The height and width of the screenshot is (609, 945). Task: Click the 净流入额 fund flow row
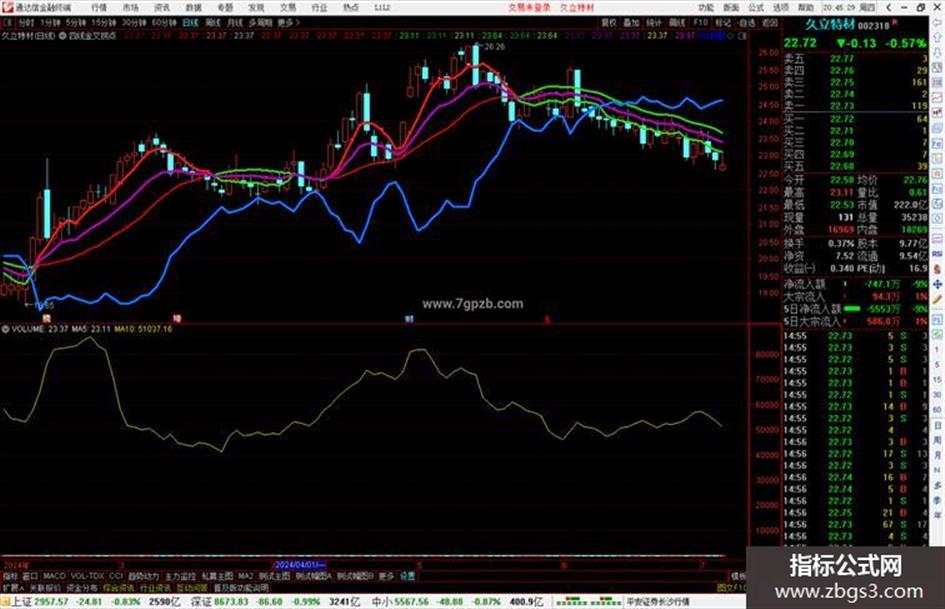pyautogui.click(x=855, y=284)
